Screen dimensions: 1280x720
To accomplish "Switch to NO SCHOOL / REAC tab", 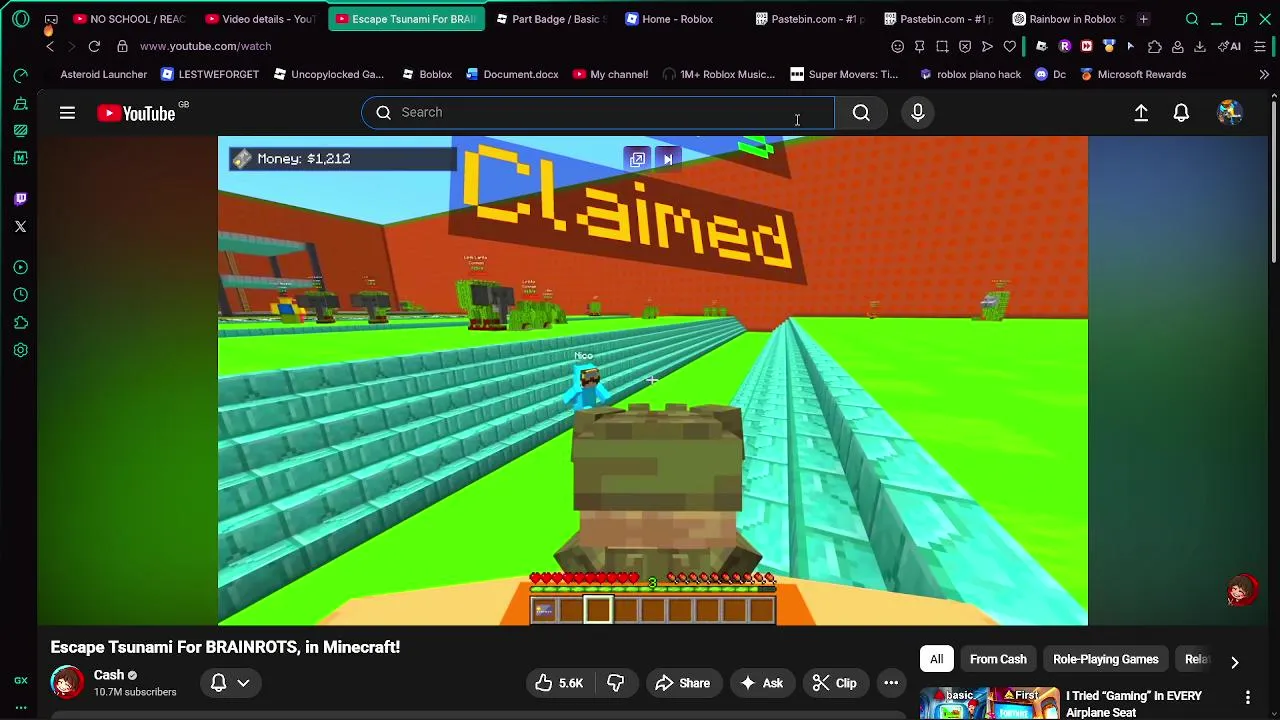I will 129,19.
